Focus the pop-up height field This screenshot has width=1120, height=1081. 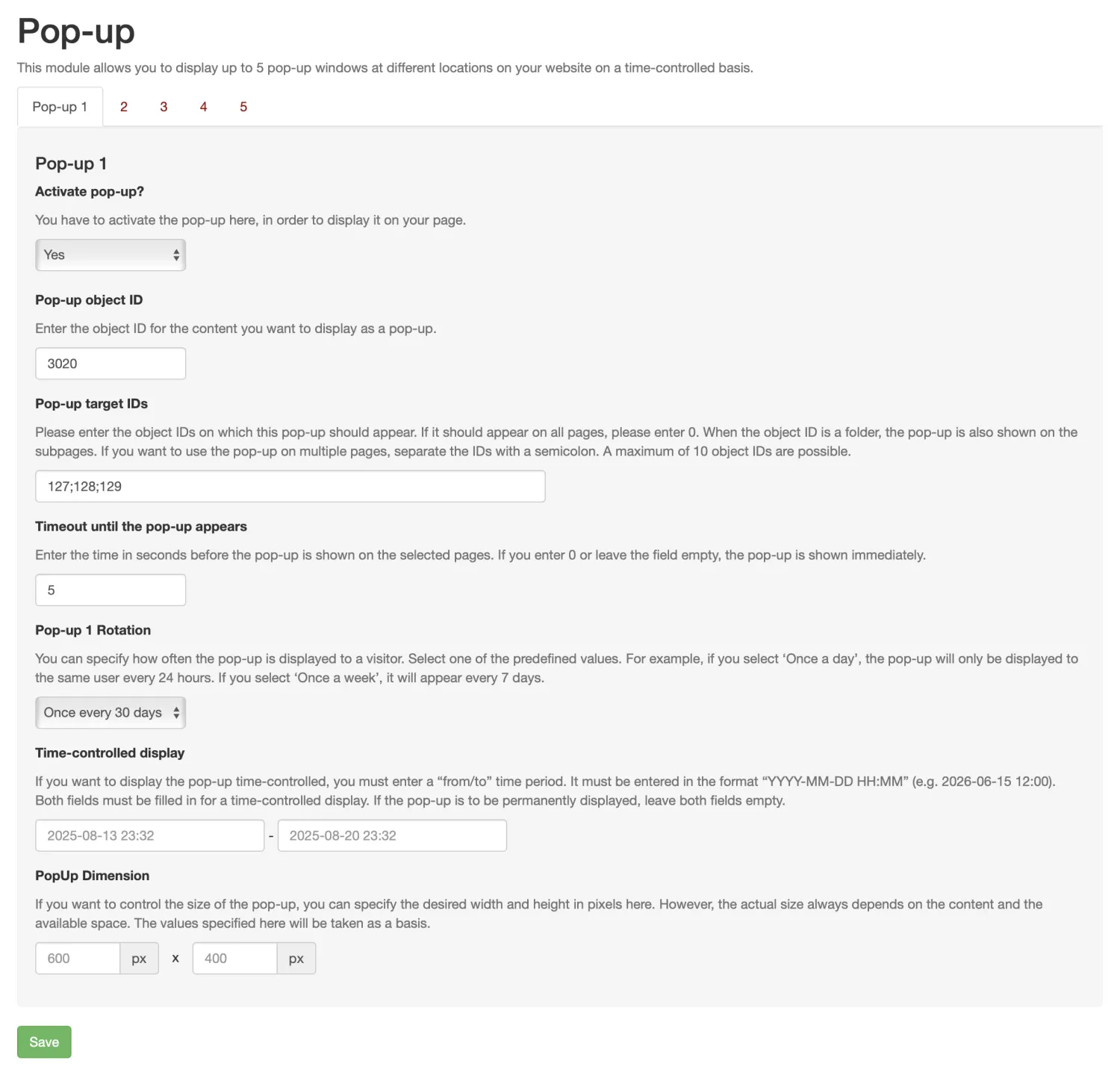pos(234,959)
